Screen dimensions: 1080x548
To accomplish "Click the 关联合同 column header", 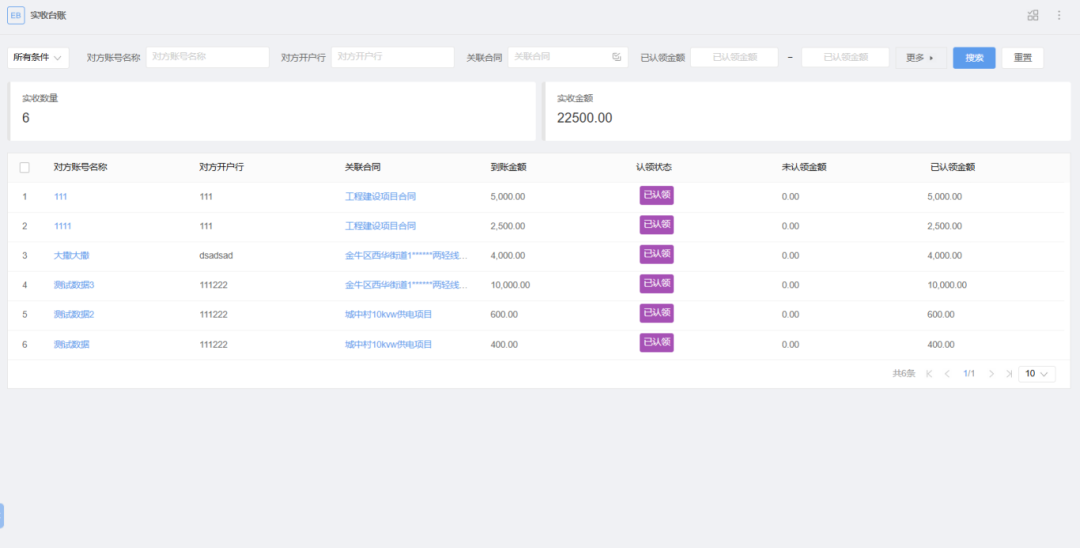I will (363, 167).
